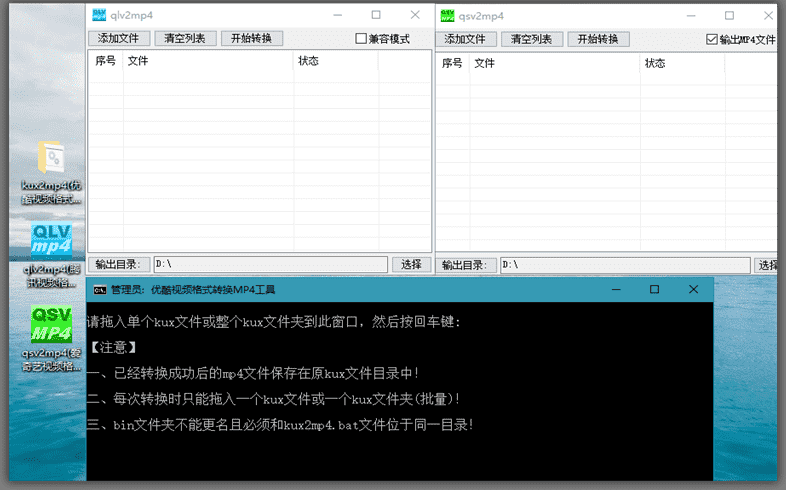Click the 状态 column header in qsv2mp4

pos(682,63)
